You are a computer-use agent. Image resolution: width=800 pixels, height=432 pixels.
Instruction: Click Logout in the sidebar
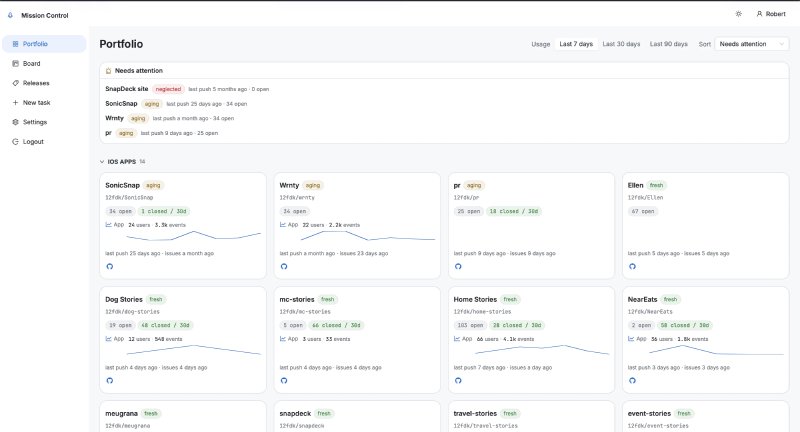44,142
